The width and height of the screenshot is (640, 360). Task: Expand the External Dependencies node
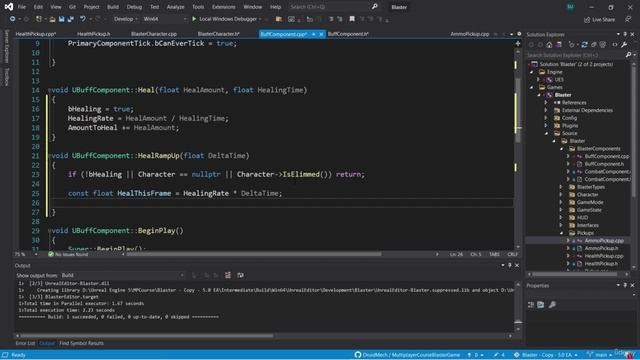click(x=546, y=110)
